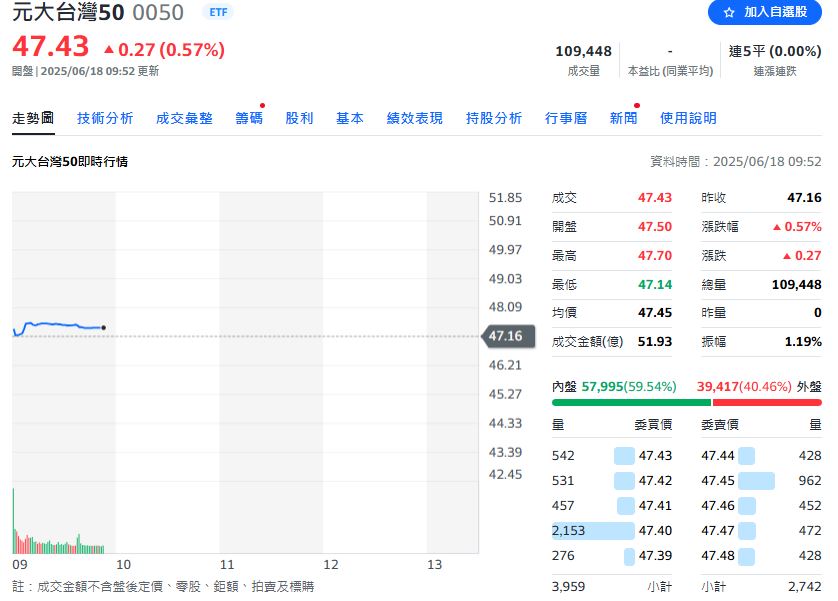Screen dimensions: 838x601
Task: Switch to the 走勢圖 tab
Action: tap(33, 118)
